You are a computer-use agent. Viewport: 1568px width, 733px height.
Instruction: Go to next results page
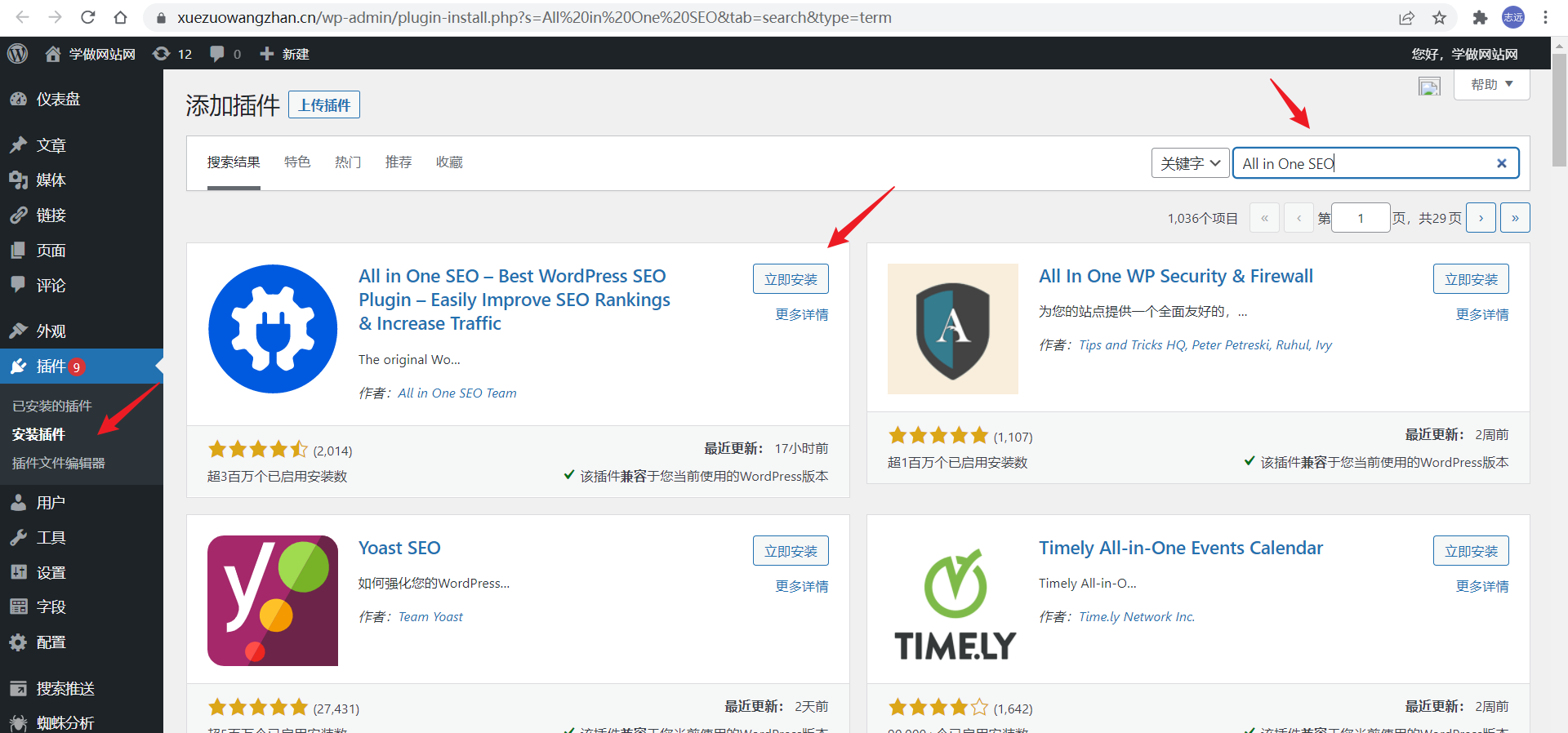(1481, 218)
